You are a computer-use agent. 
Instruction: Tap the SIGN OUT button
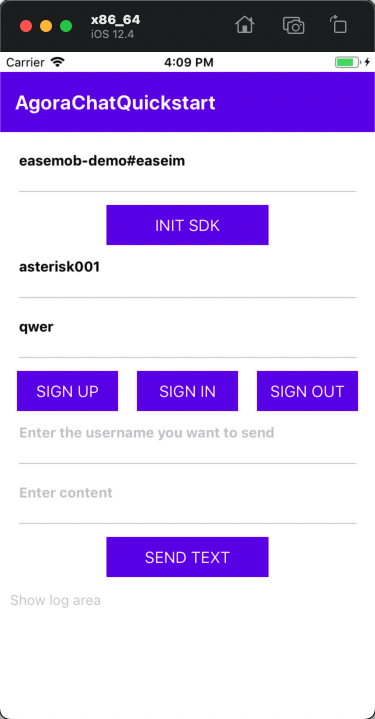pos(307,391)
